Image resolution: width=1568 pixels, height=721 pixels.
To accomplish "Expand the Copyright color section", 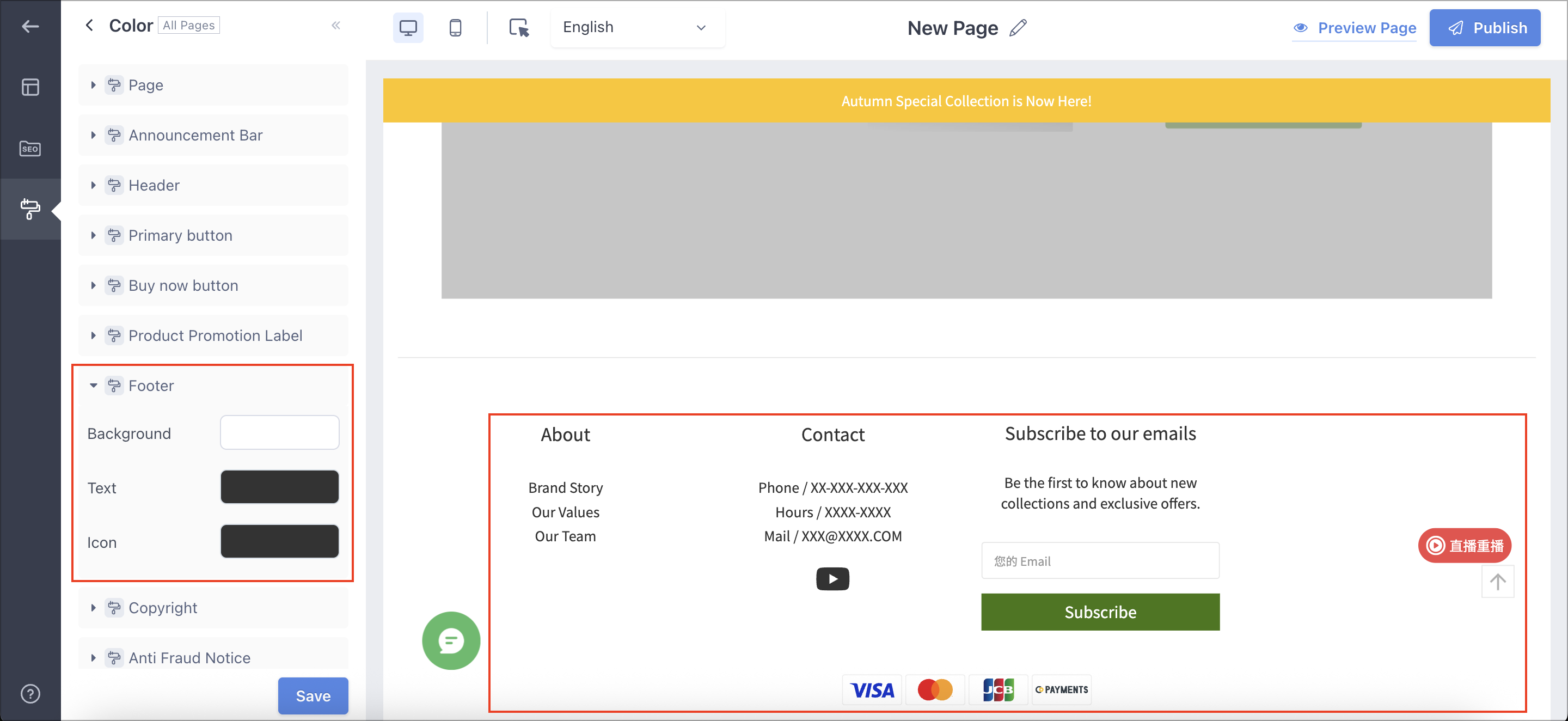I will [213, 608].
